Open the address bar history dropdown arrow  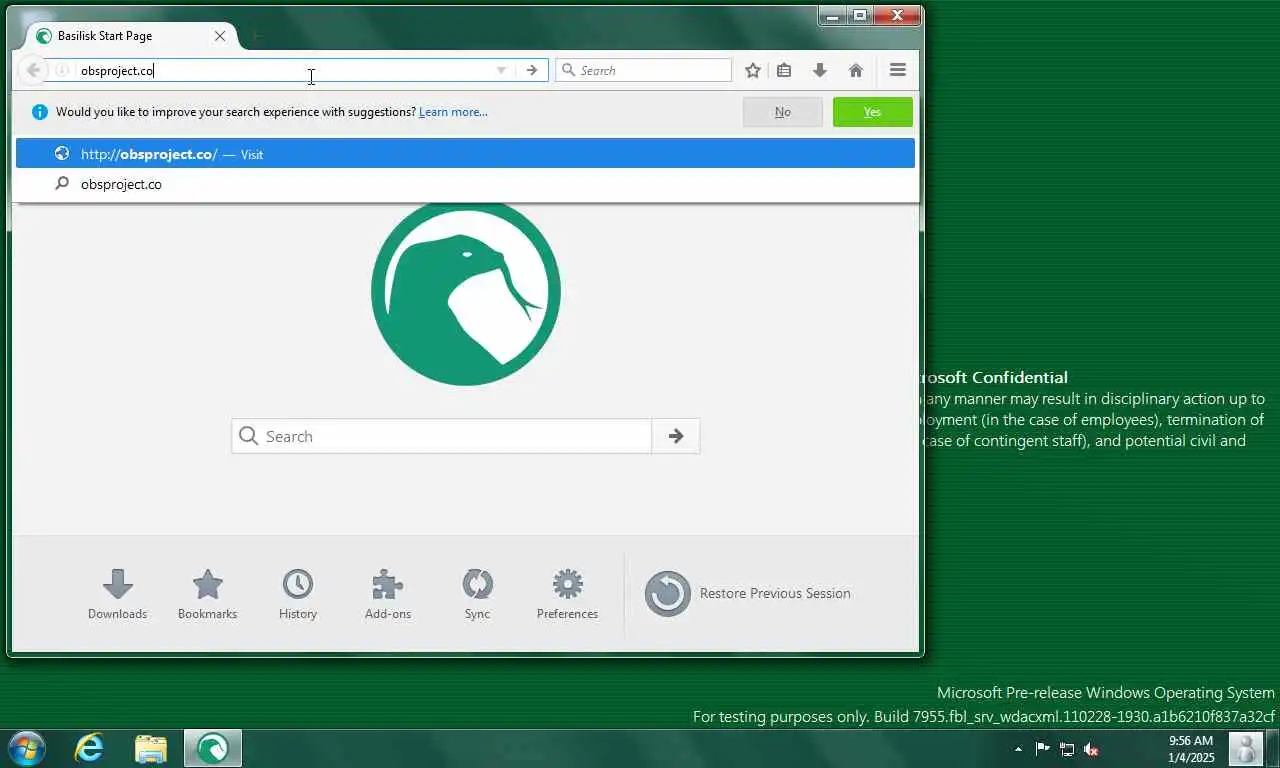[501, 70]
